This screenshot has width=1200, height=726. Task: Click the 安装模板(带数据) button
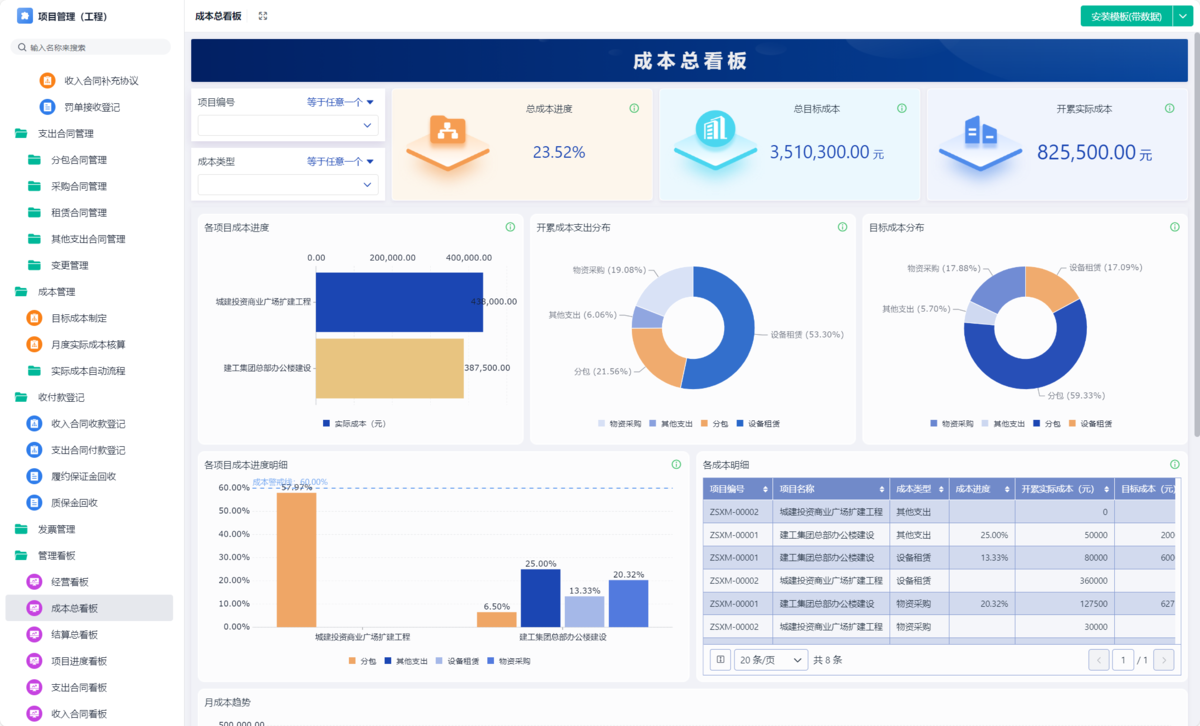coord(1126,16)
